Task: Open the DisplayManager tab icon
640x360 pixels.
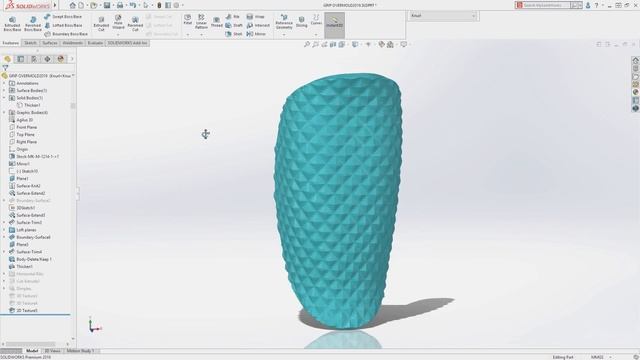Action: click(x=61, y=59)
